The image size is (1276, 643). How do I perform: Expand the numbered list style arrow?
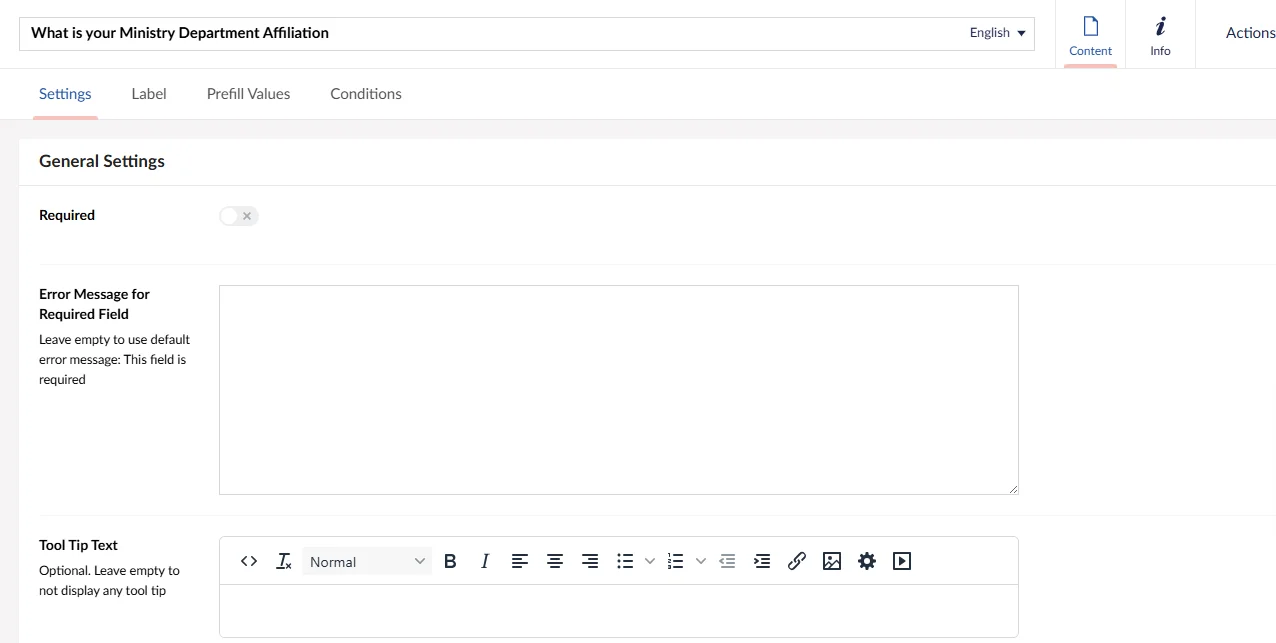point(701,561)
